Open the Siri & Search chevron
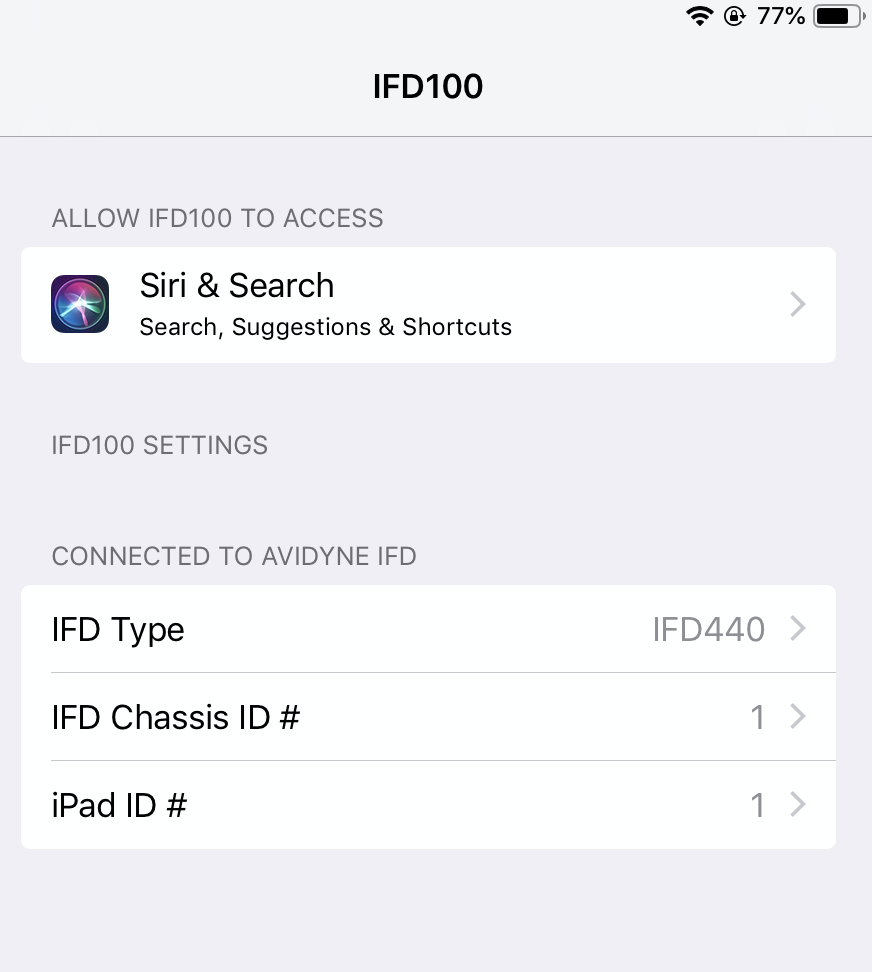The height and width of the screenshot is (972, 872). click(798, 304)
